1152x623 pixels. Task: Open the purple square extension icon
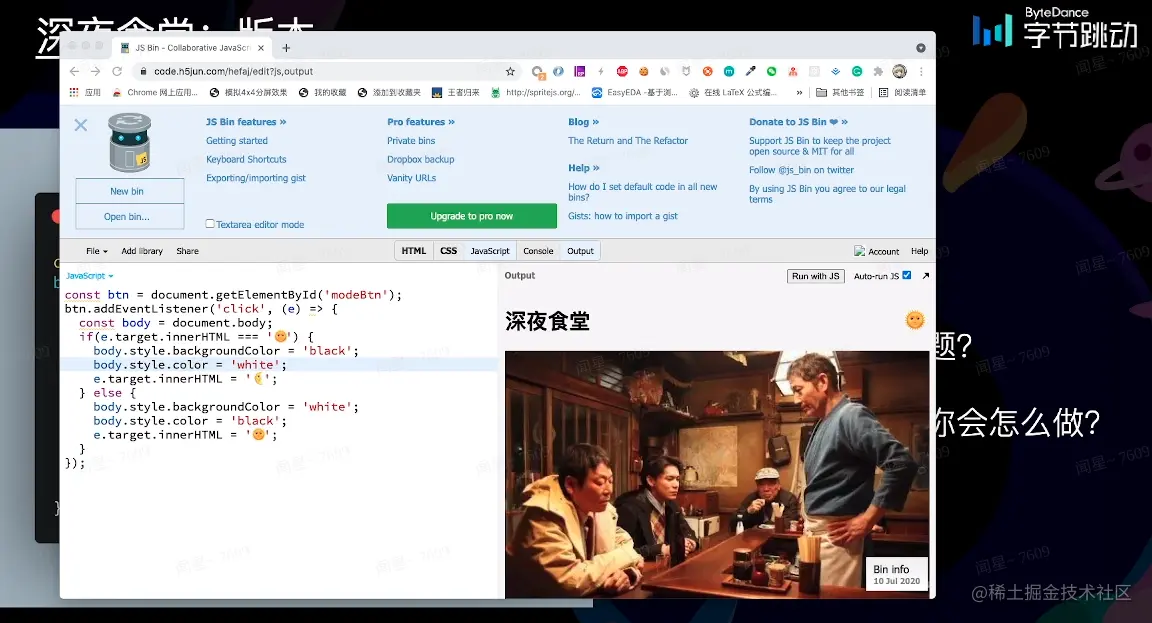click(x=580, y=71)
